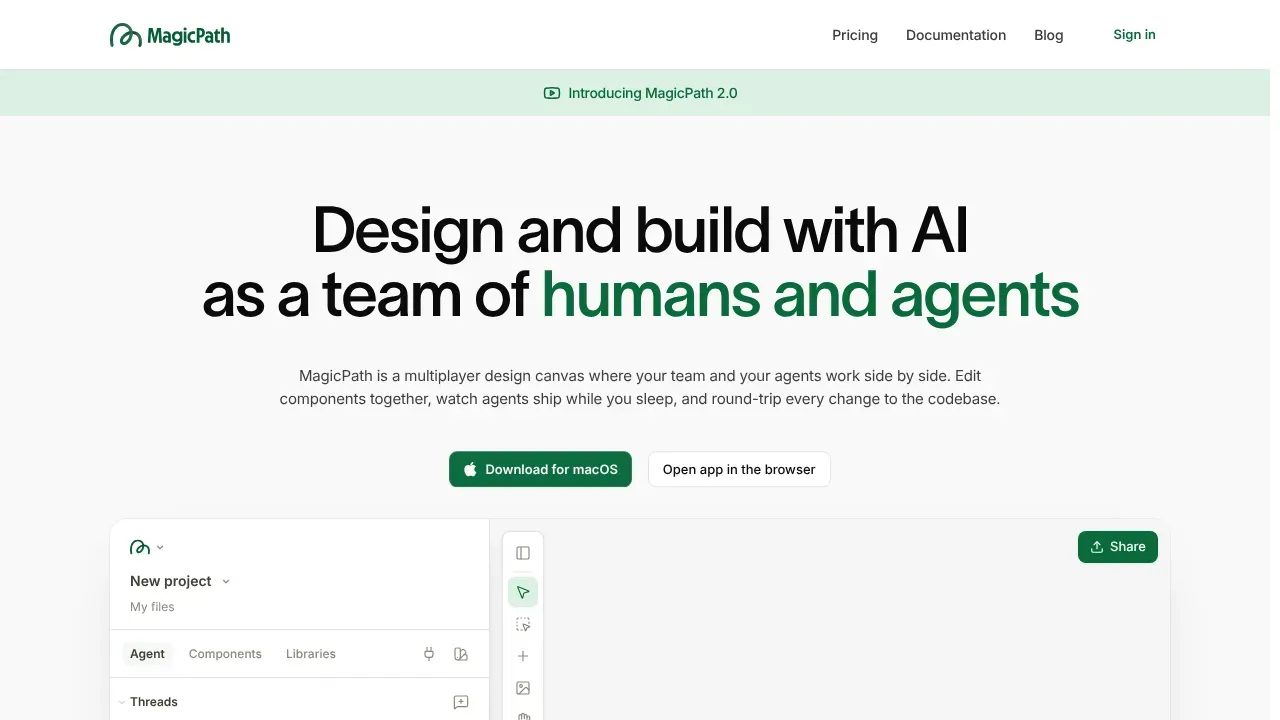Switch to the Agent tab
The width and height of the screenshot is (1280, 720).
147,654
